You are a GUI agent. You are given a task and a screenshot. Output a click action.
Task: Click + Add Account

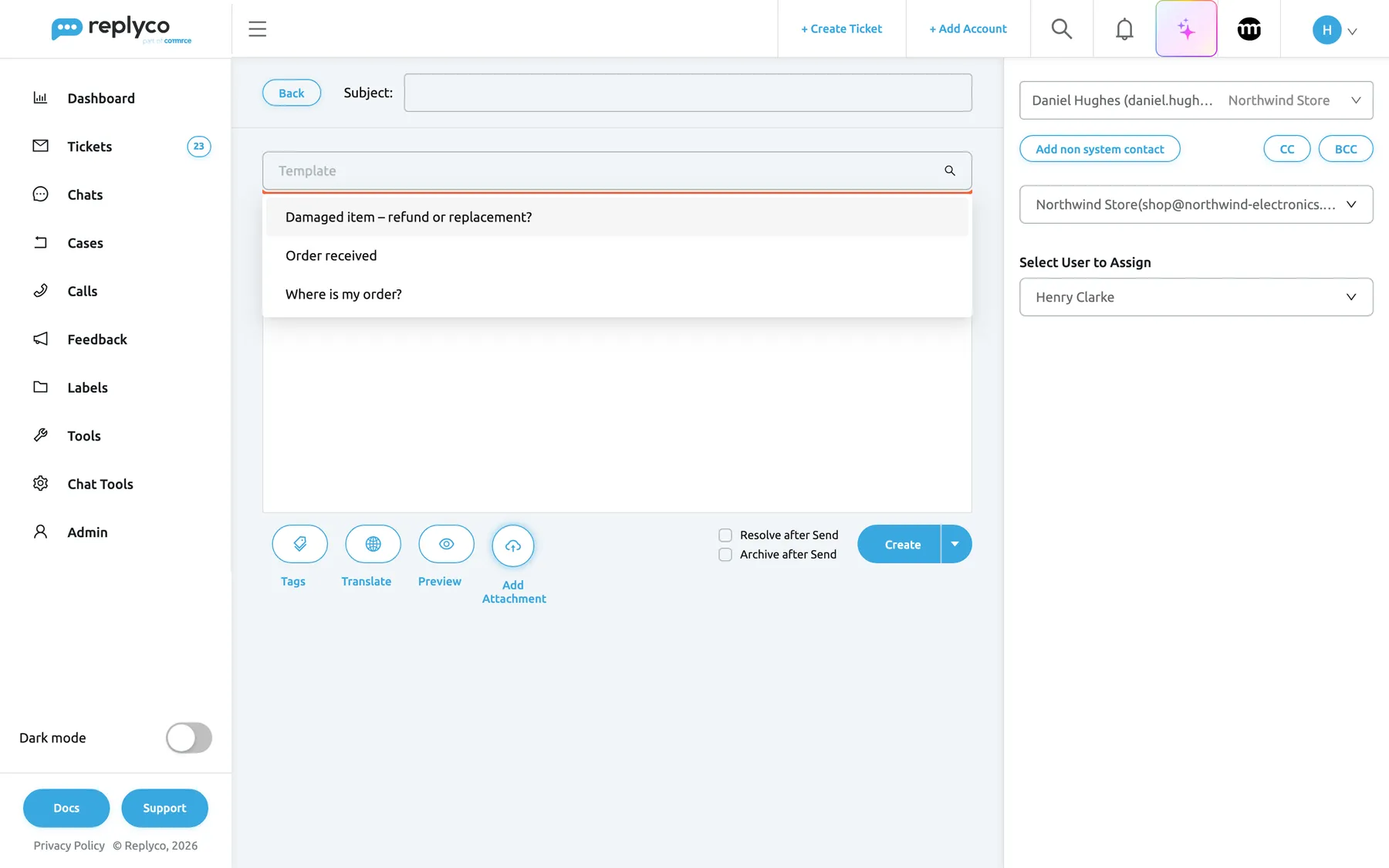coord(968,29)
